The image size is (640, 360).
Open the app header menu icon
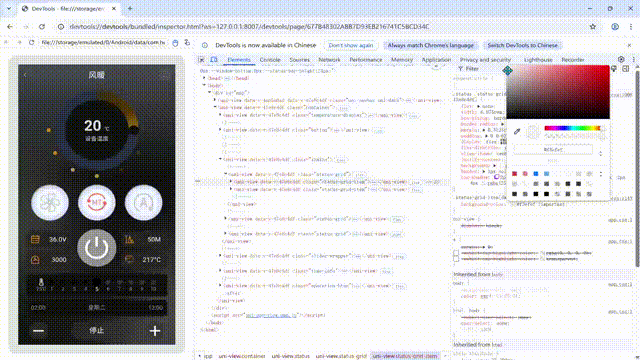[164, 75]
